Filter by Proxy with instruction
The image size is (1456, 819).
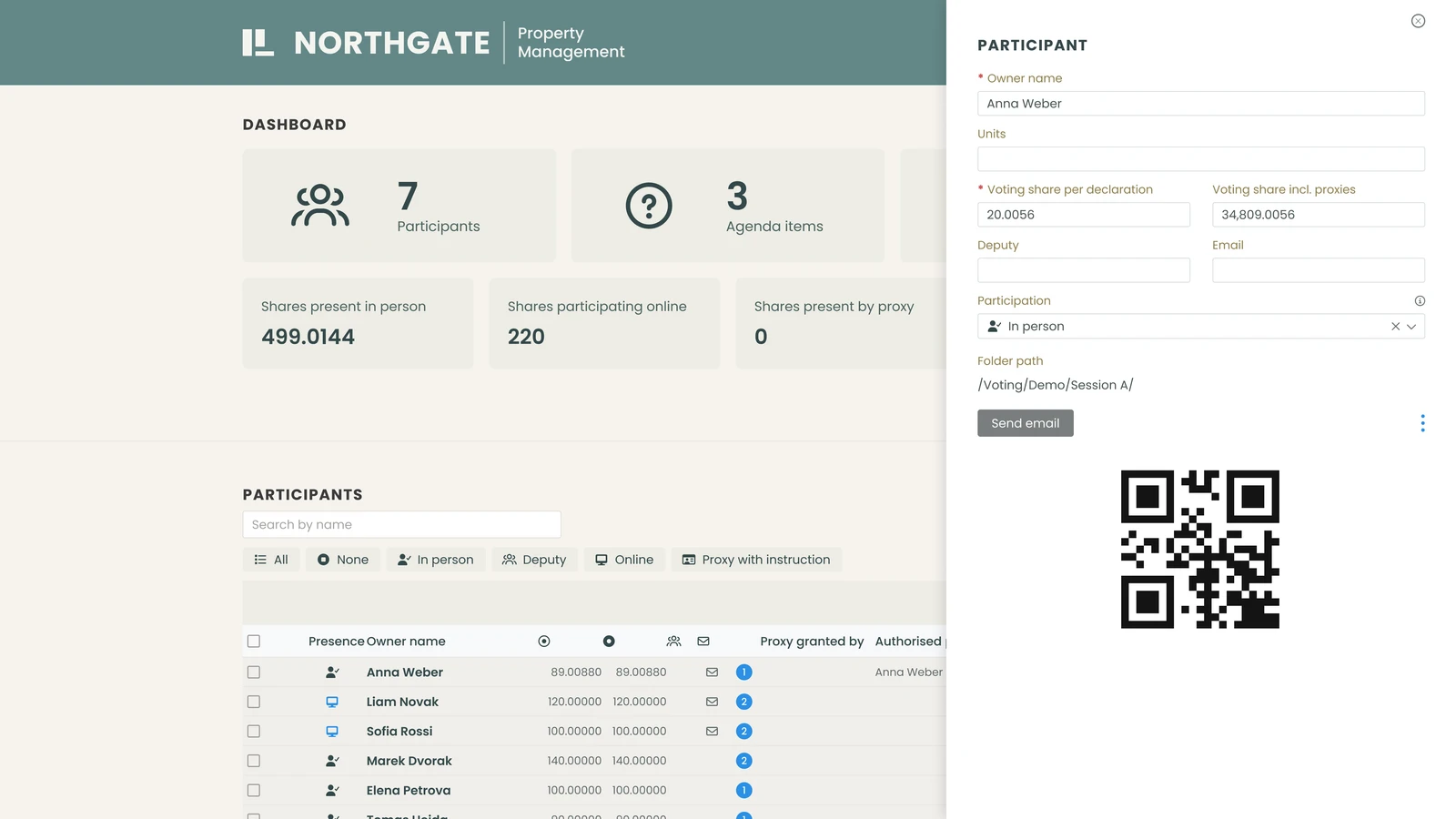[757, 560]
